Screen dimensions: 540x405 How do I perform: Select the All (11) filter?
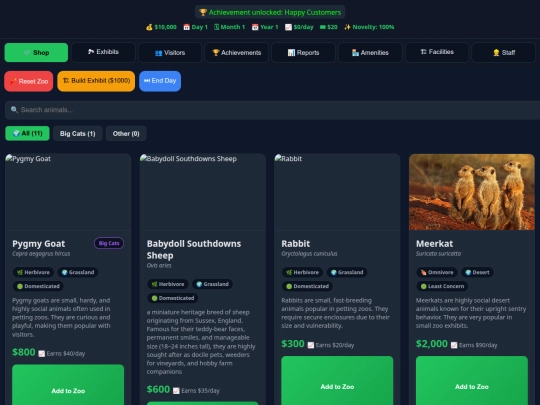tap(27, 133)
